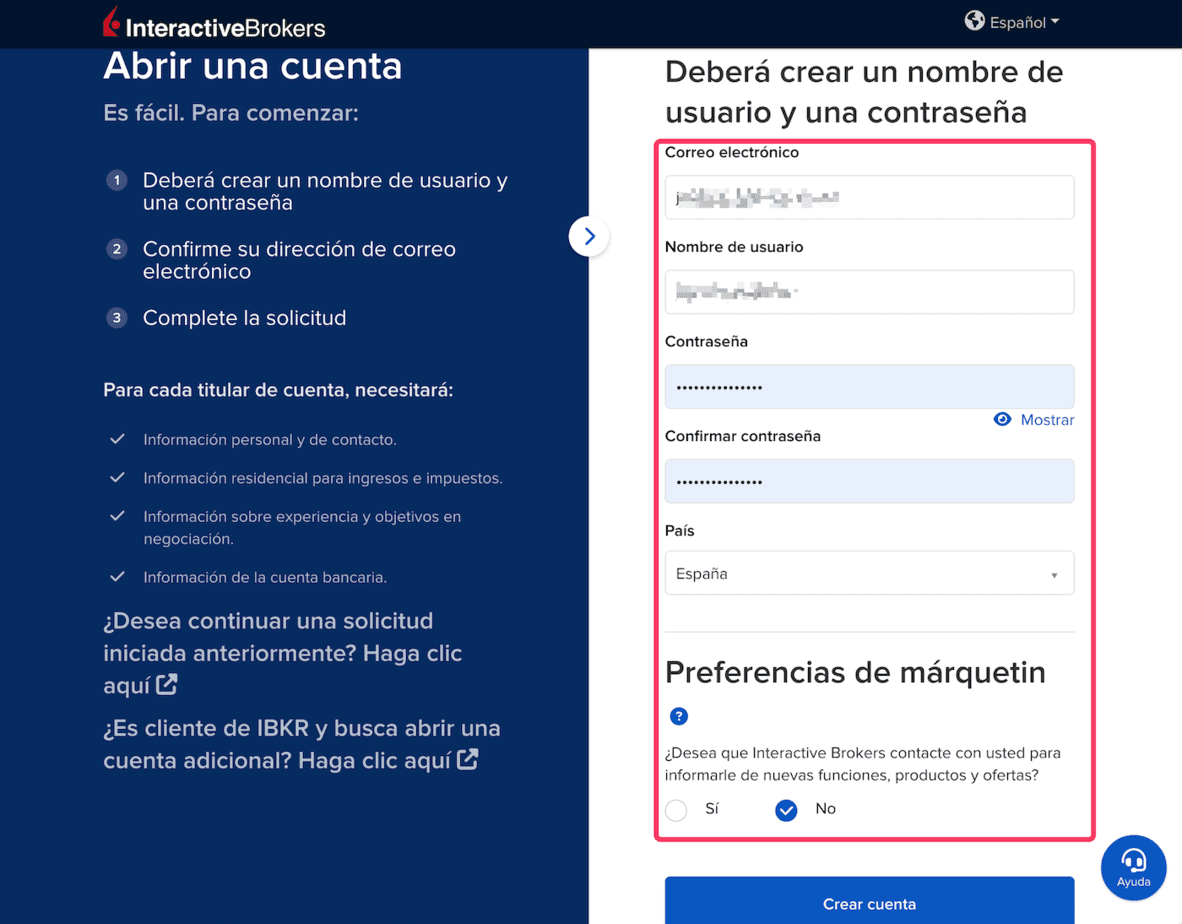Click the Confirmar contraseña field
The width and height of the screenshot is (1182, 924).
[x=869, y=481]
